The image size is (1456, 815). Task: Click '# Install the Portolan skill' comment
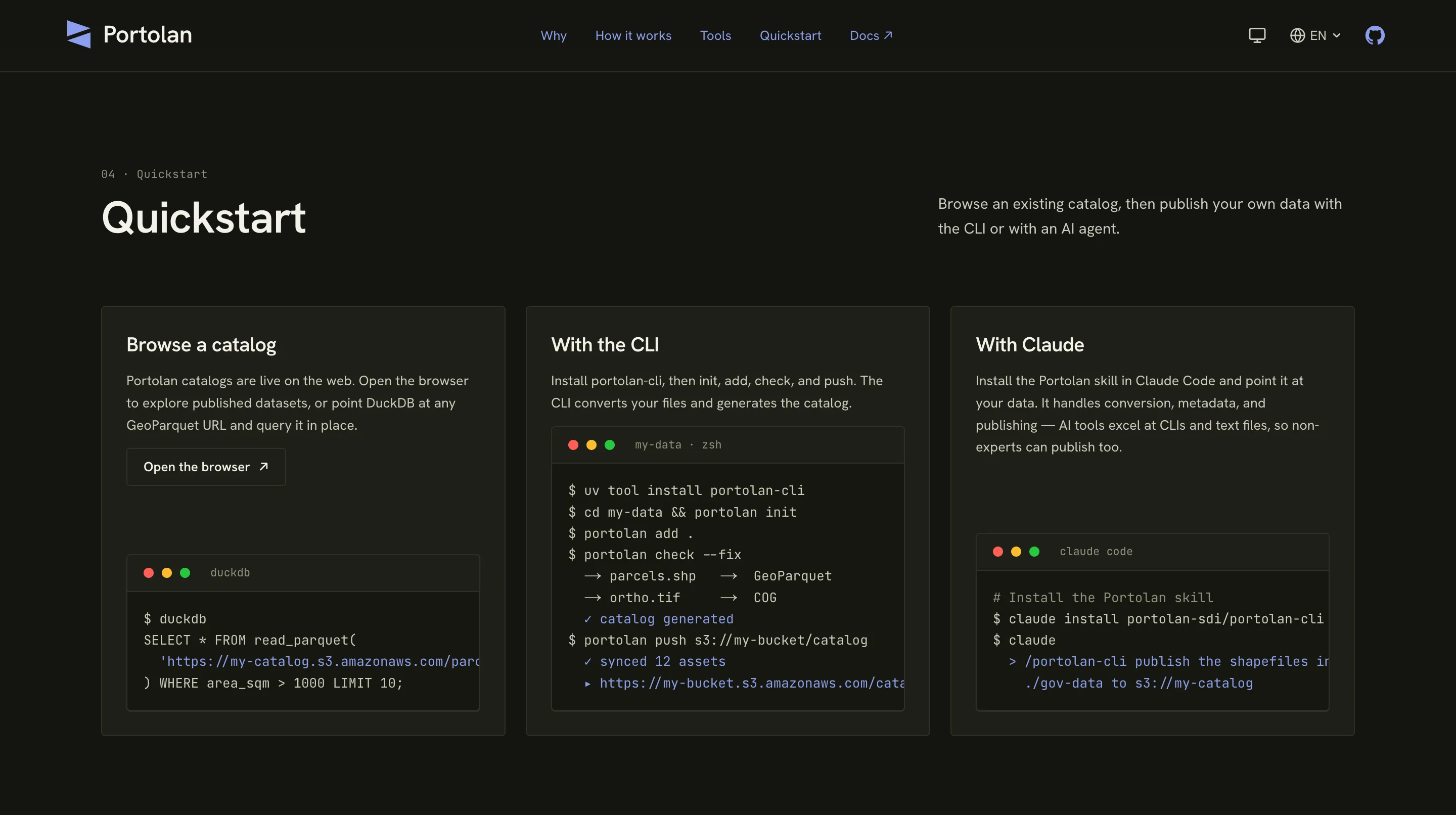(x=1103, y=598)
